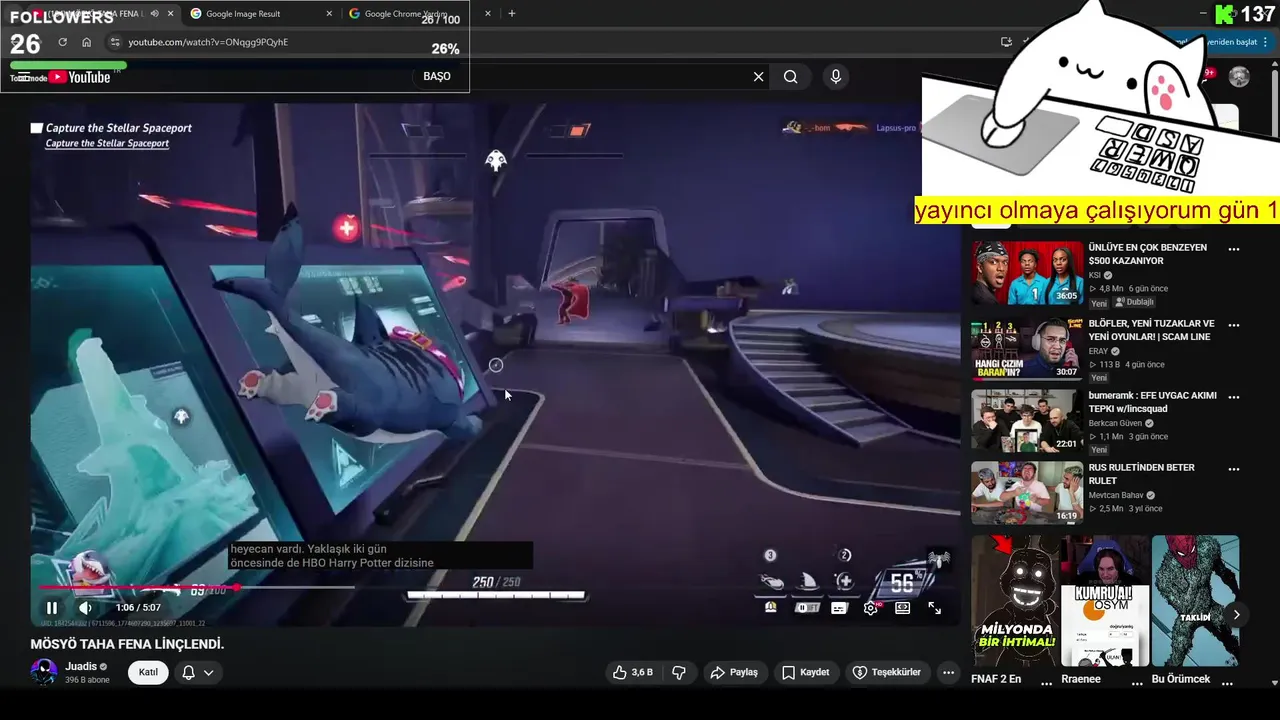
Task: Open KSI ÜNLÜYE EN ÇOK BENZEYEN thumbnail
Action: 1026,273
